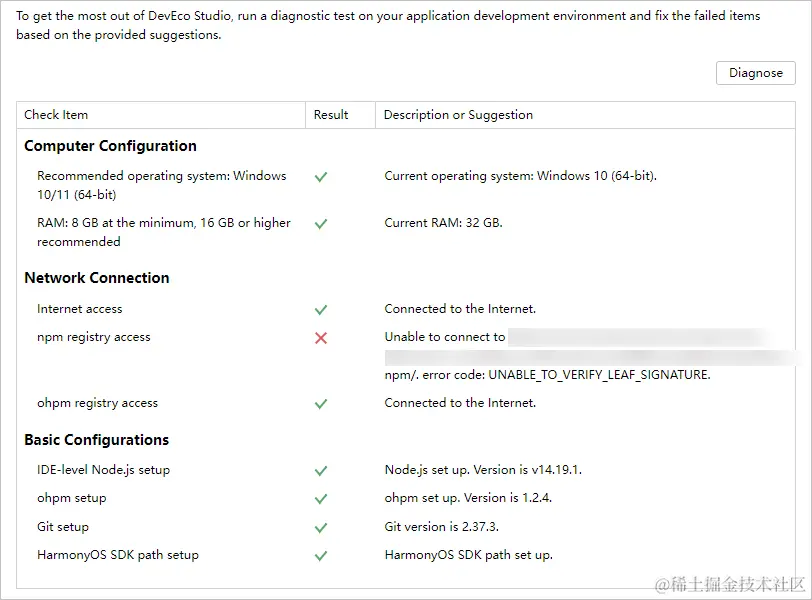Select the Network Connection section heading
812x600 pixels.
[x=97, y=278]
